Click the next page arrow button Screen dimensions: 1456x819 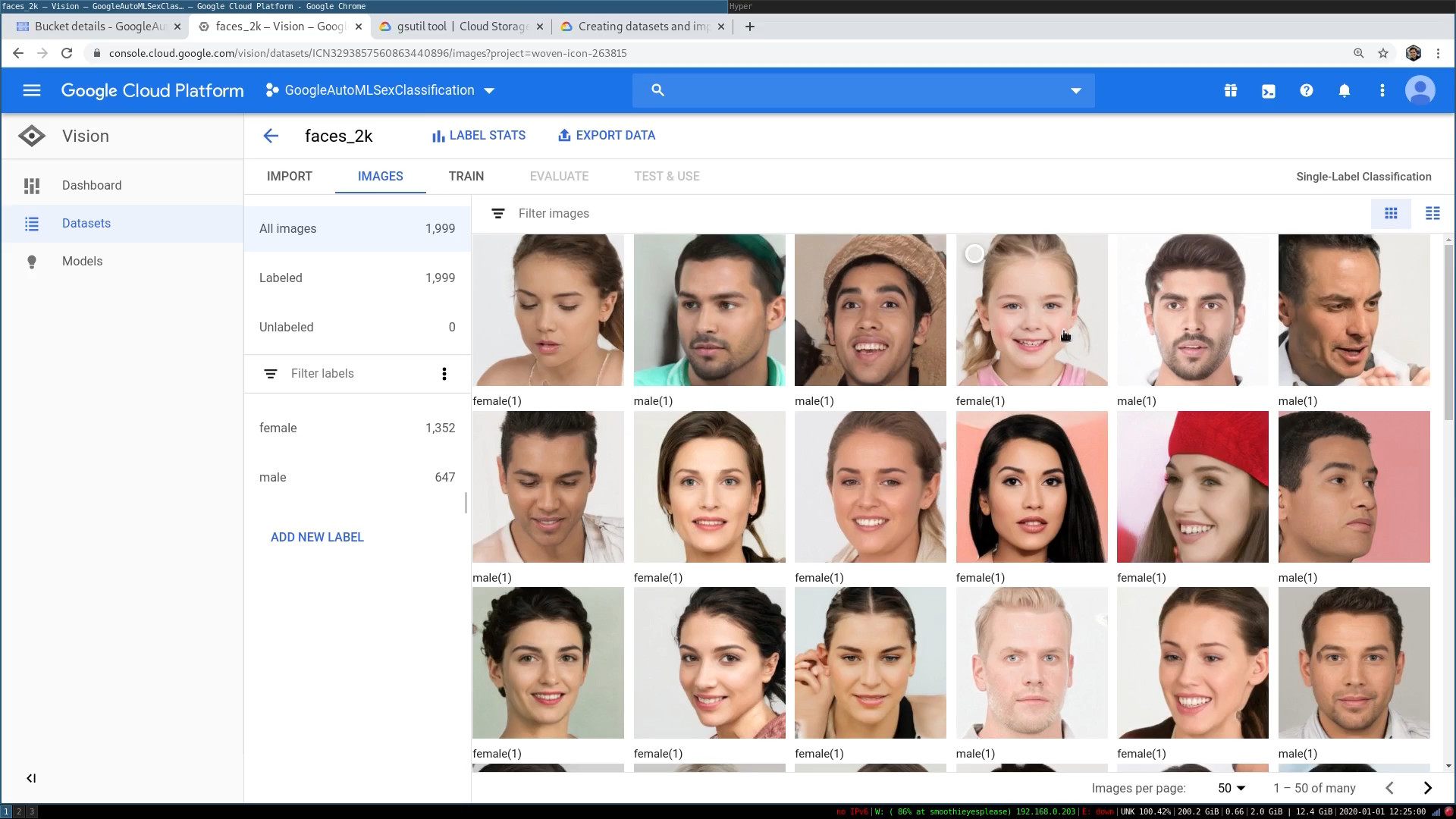[x=1428, y=788]
